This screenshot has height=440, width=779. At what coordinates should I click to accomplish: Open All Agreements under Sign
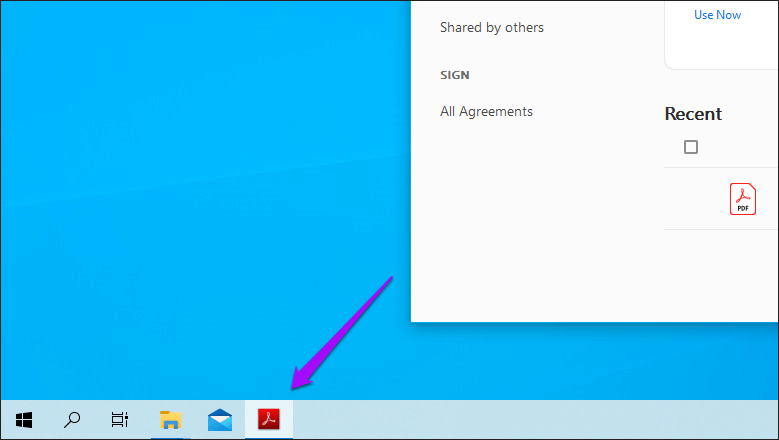(x=486, y=111)
